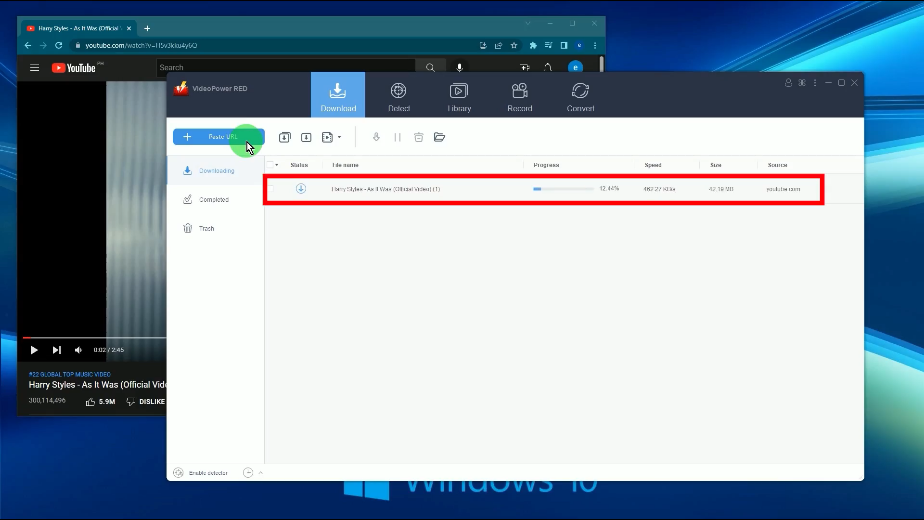Open the YouTube hamburger menu

(x=35, y=68)
